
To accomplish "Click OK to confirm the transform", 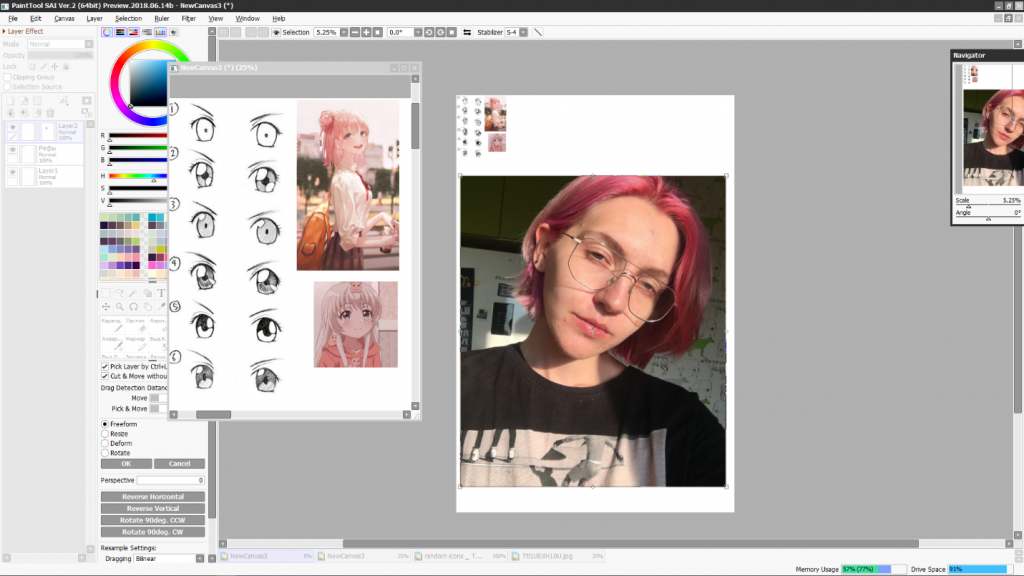I will [126, 464].
